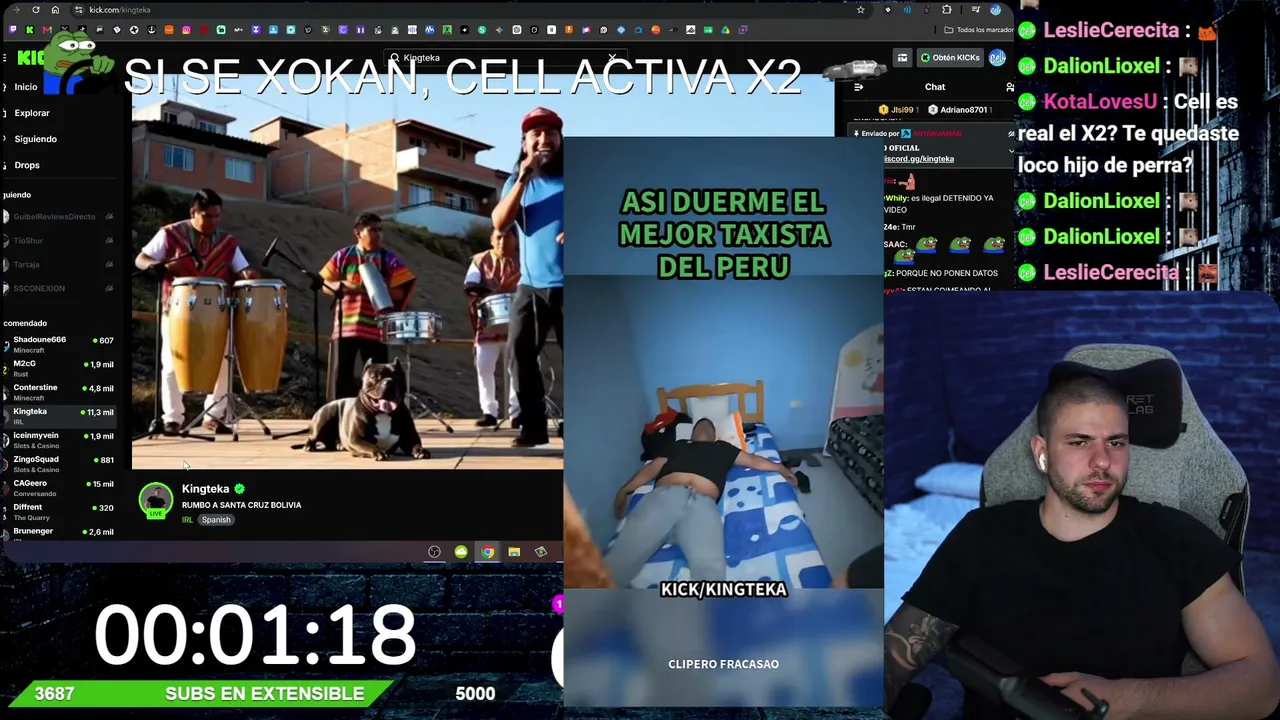Viewport: 1280px width, 720px height.
Task: Click the Obtén KICKs button
Action: tap(950, 58)
